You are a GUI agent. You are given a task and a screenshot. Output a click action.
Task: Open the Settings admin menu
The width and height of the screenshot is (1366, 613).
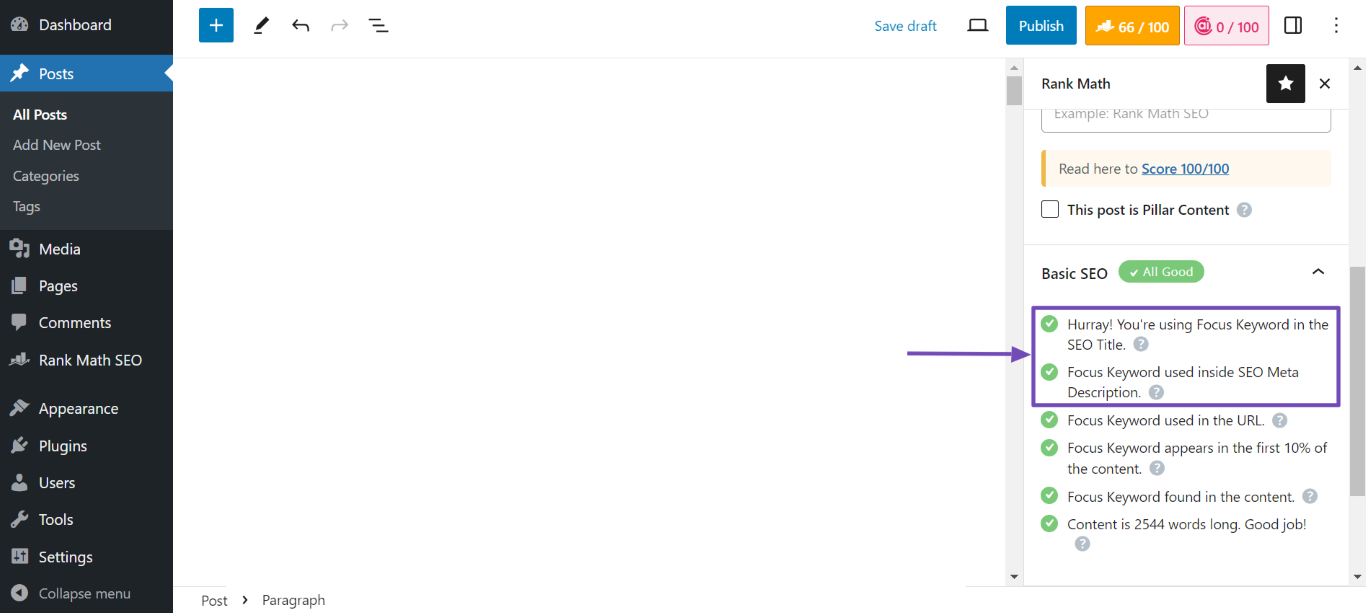click(86, 557)
